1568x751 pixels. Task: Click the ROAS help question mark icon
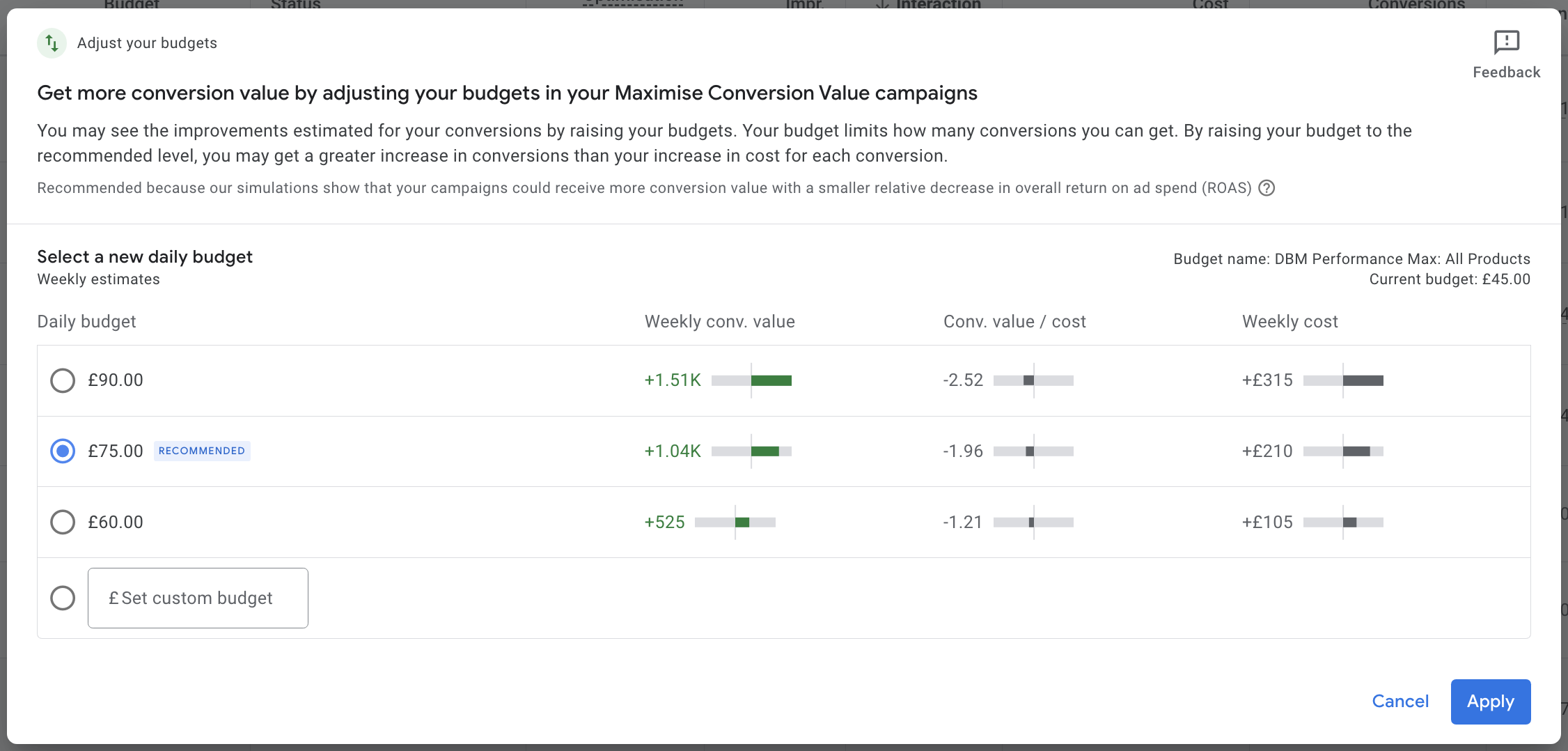[1267, 188]
